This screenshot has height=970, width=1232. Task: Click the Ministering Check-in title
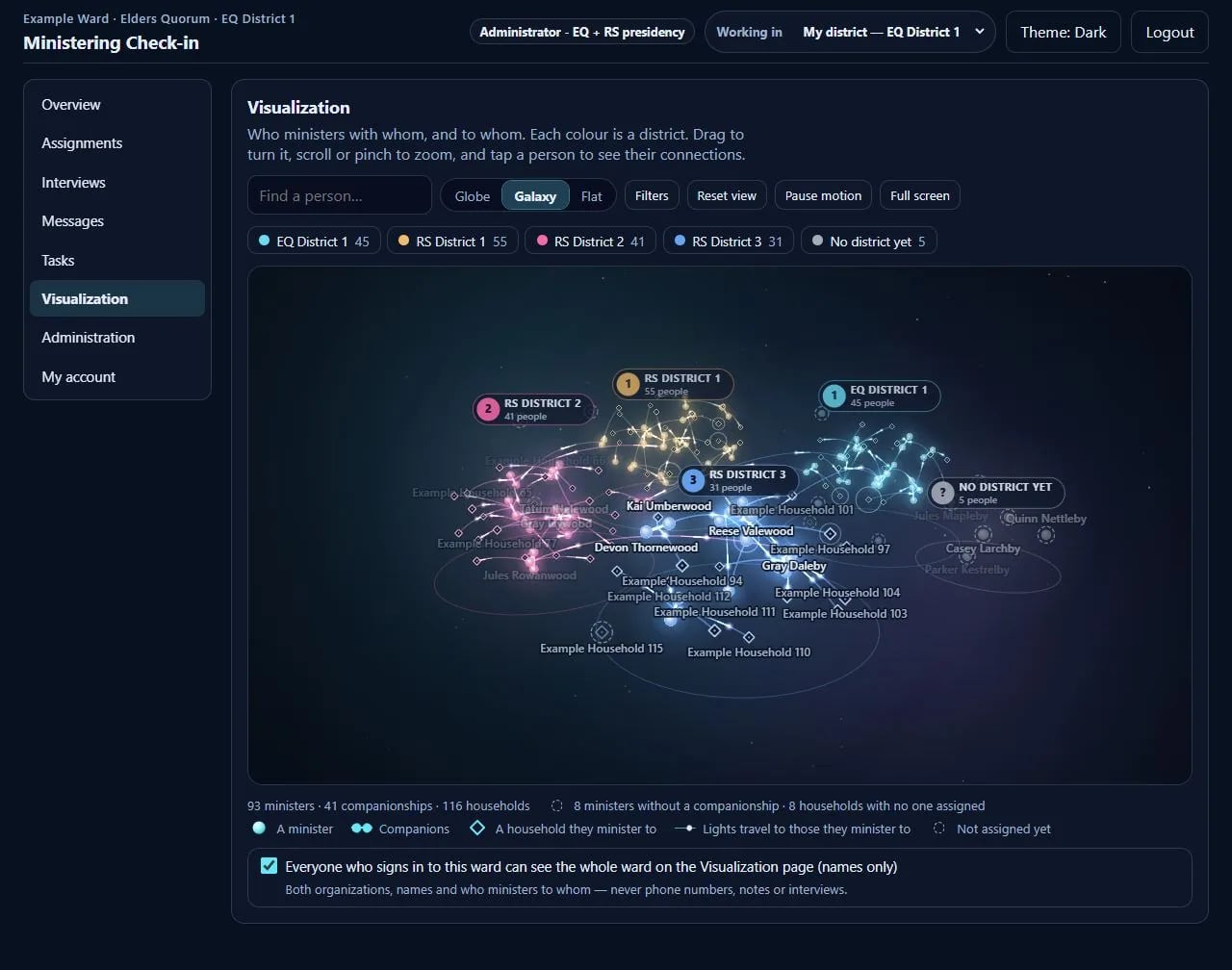[111, 43]
